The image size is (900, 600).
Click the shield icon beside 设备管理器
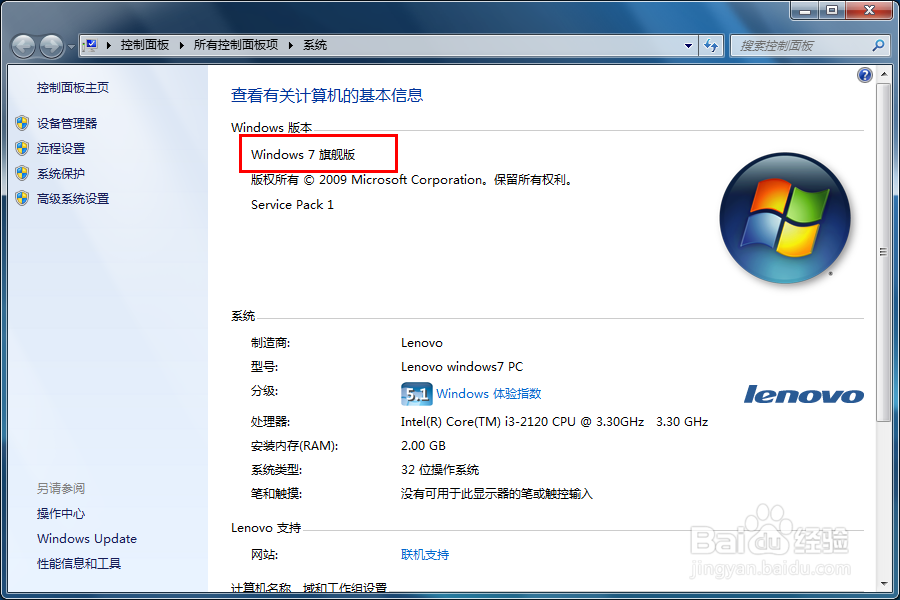pos(22,123)
